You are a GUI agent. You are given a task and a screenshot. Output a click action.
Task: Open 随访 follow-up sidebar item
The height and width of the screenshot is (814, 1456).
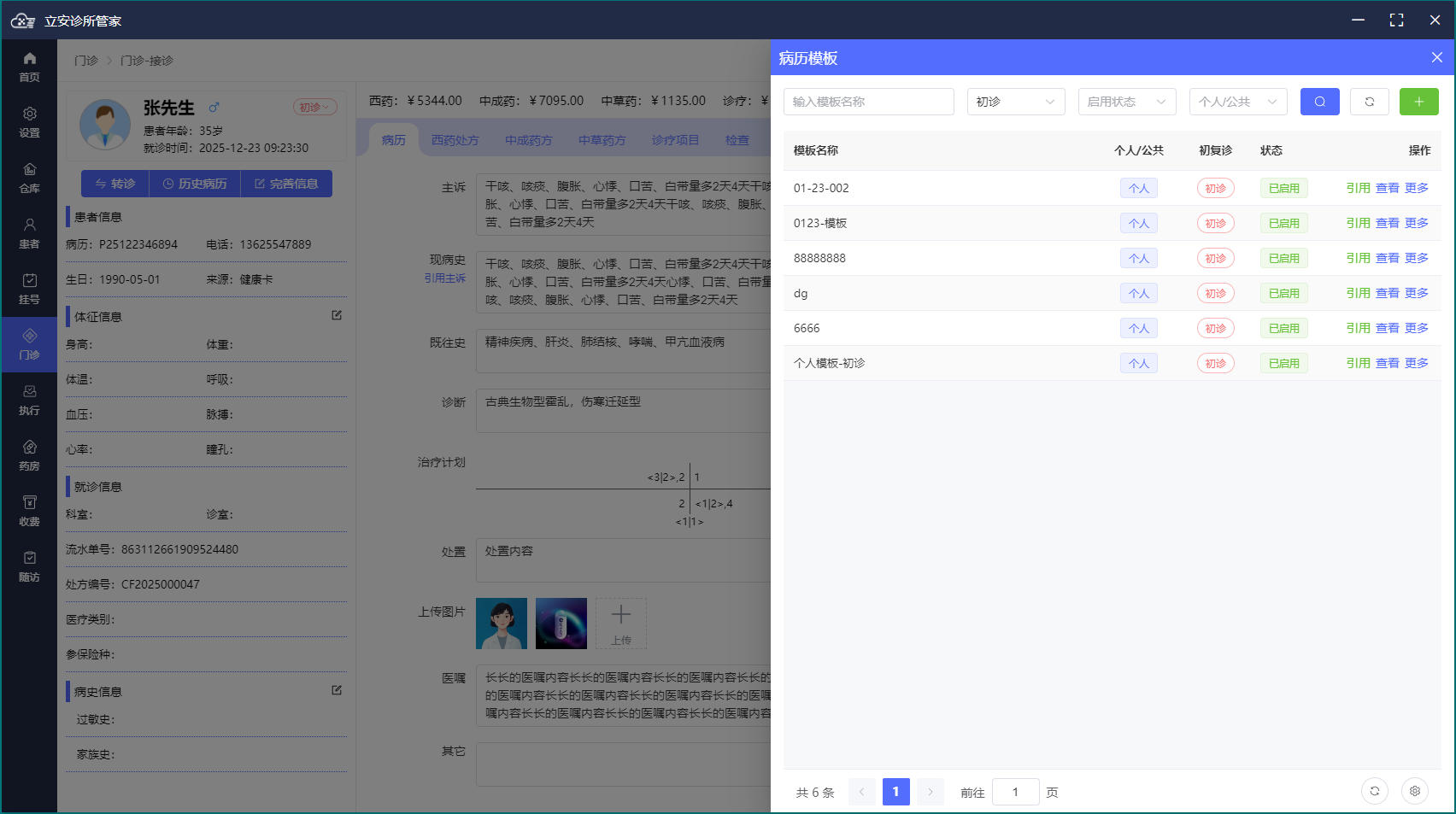coord(29,566)
